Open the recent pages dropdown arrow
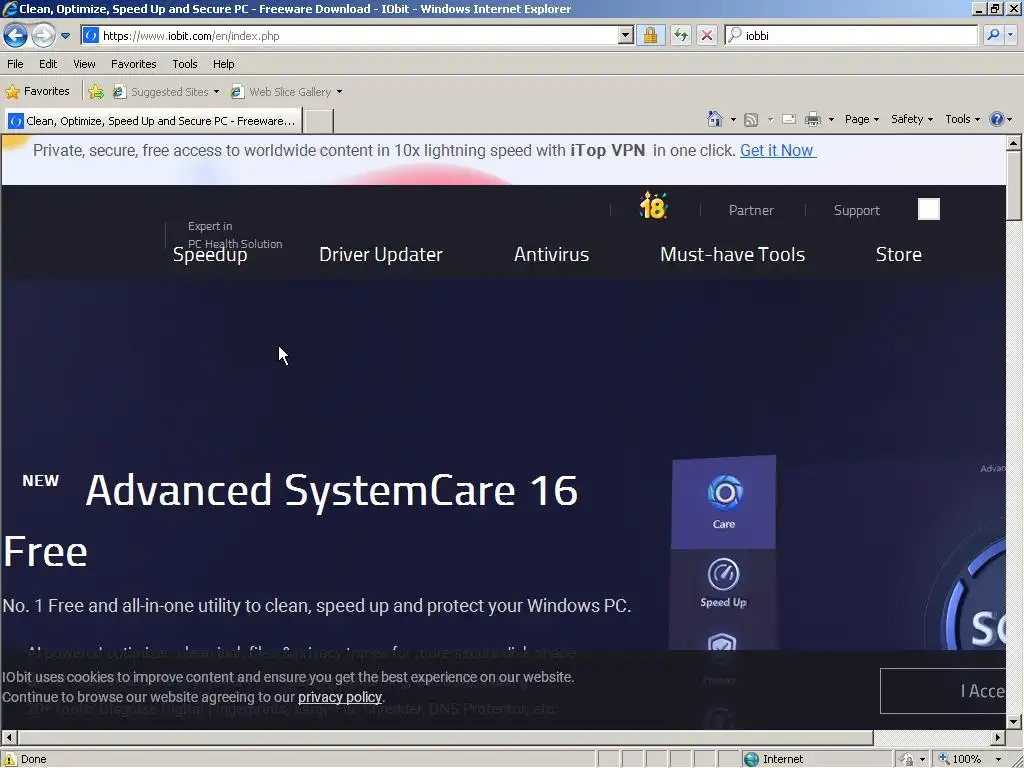Image resolution: width=1024 pixels, height=768 pixels. (x=65, y=36)
